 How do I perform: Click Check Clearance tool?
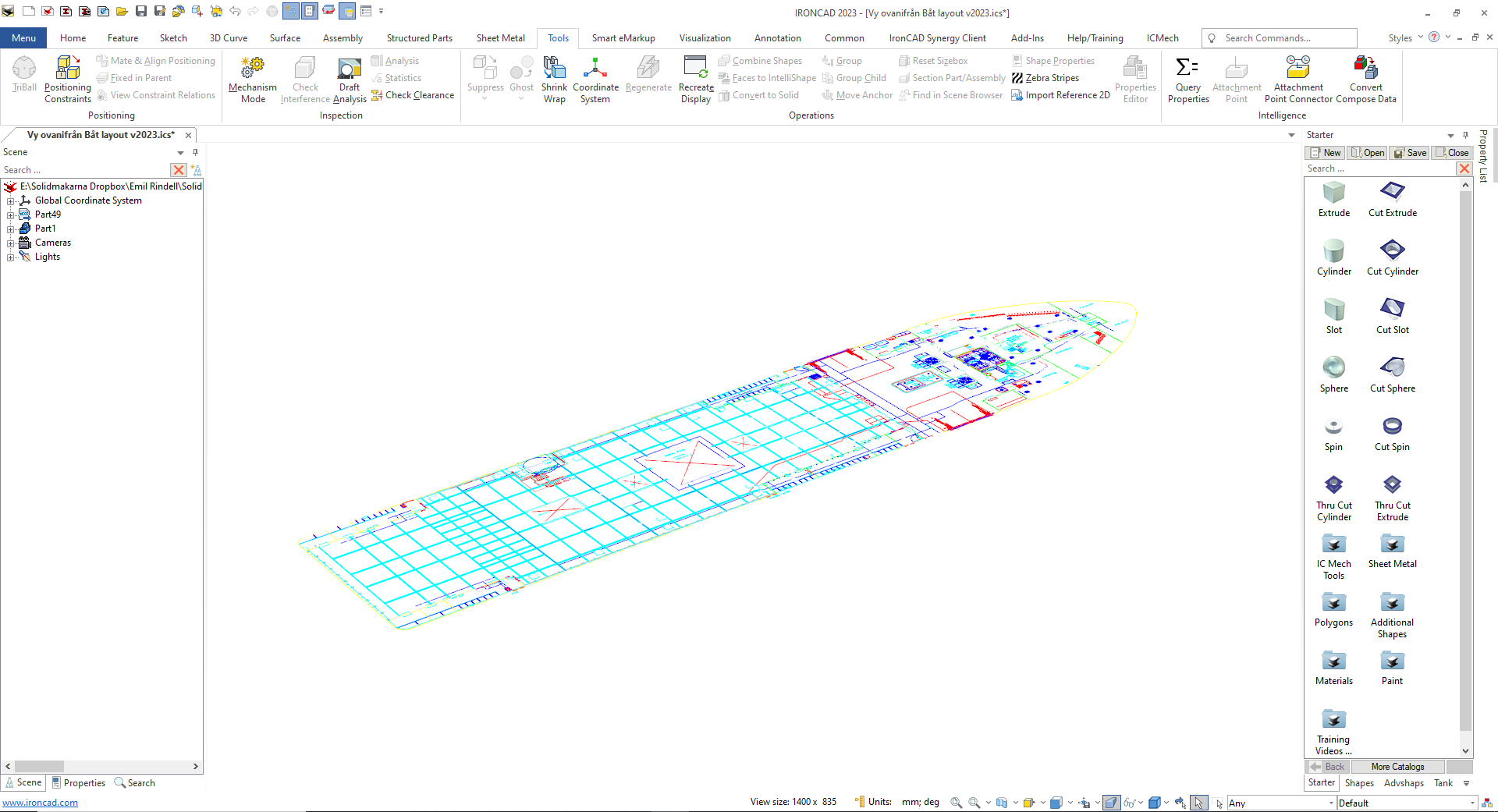[412, 95]
